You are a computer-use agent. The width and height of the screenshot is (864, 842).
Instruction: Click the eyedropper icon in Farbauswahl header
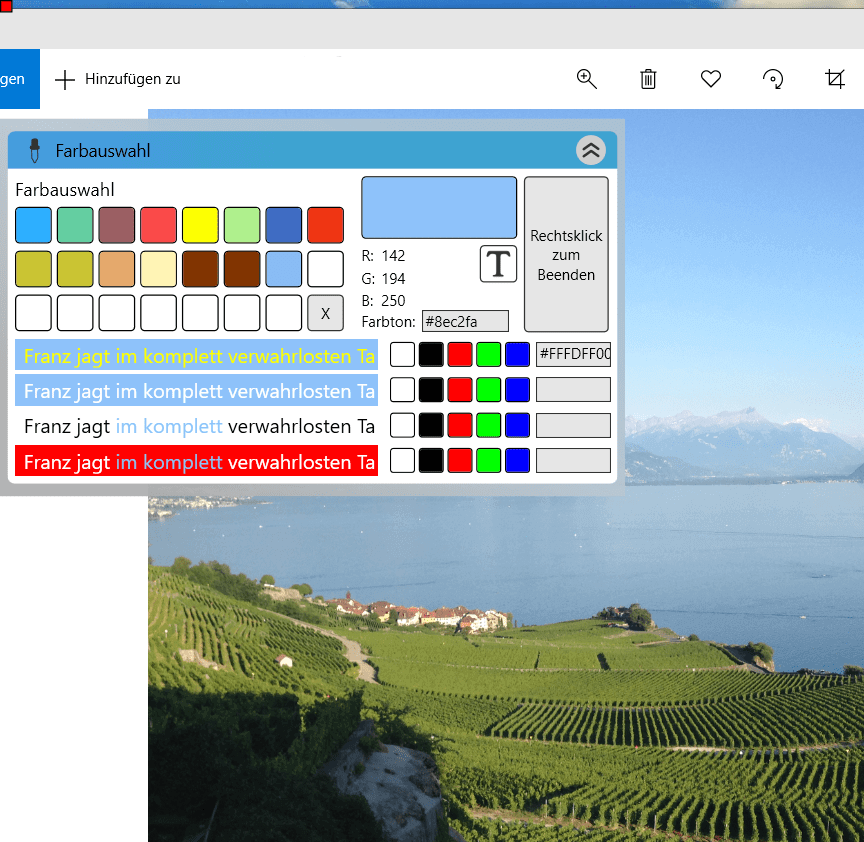(35, 150)
